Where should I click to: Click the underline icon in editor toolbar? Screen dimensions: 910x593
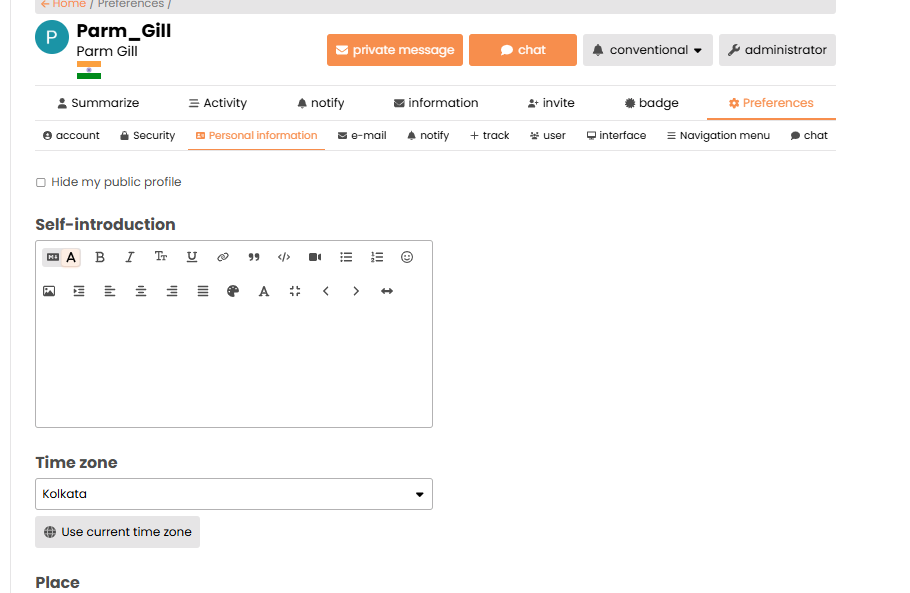pos(192,257)
